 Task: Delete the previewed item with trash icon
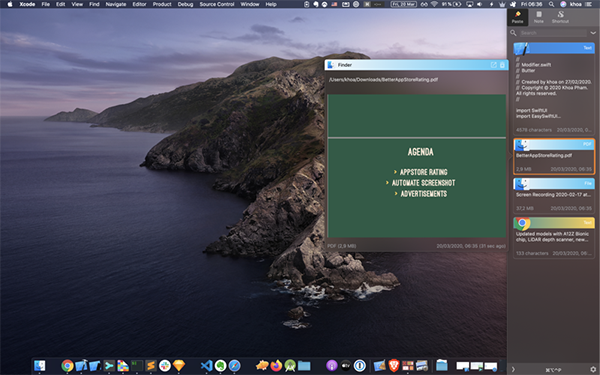click(x=502, y=65)
